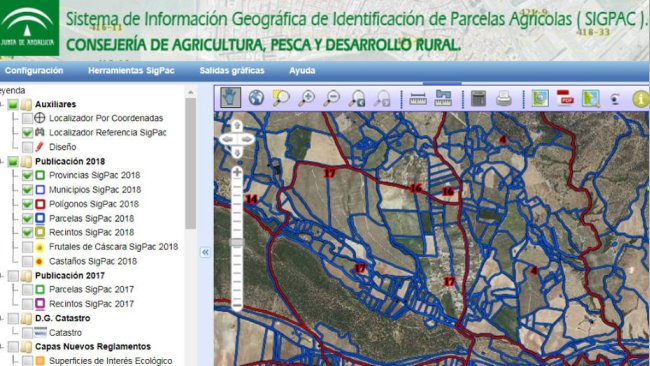
Task: Uncheck Parcelas SigPac 2018 layer
Action: (x=27, y=218)
